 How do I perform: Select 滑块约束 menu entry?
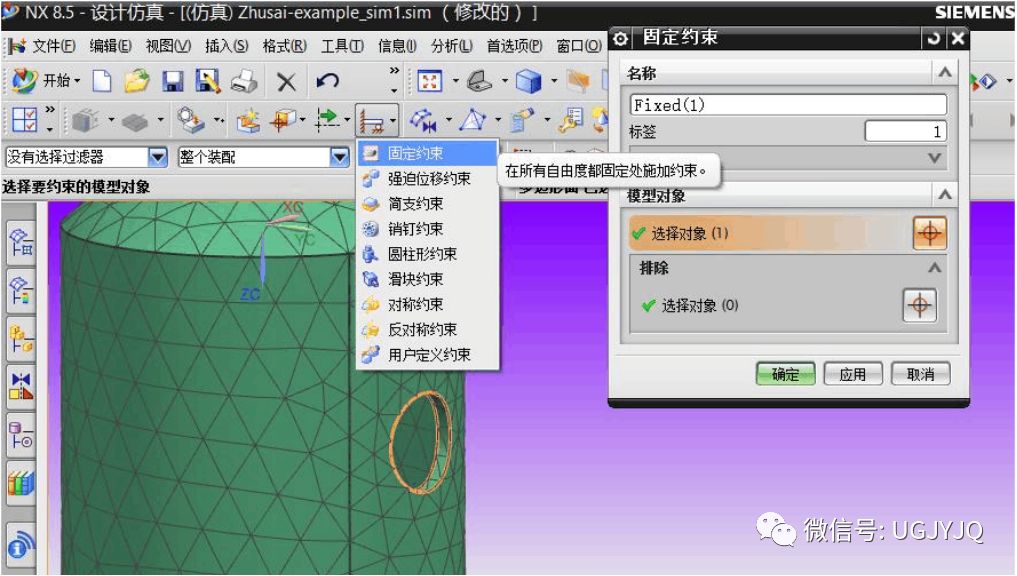[x=427, y=279]
